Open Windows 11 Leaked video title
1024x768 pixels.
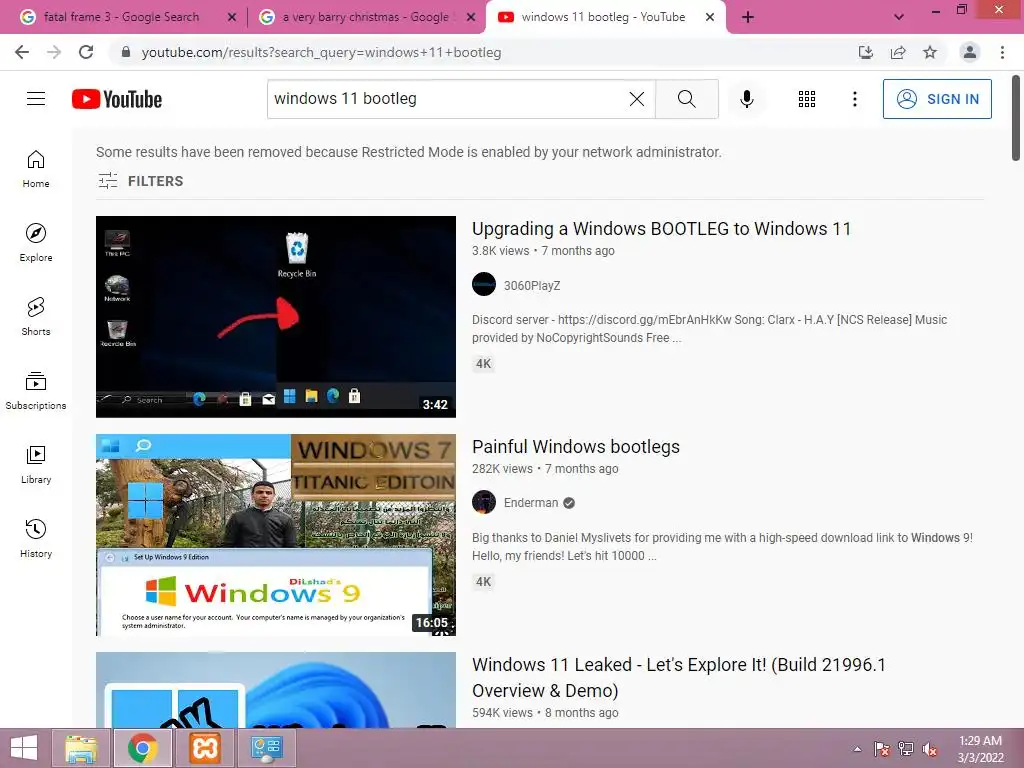click(679, 677)
